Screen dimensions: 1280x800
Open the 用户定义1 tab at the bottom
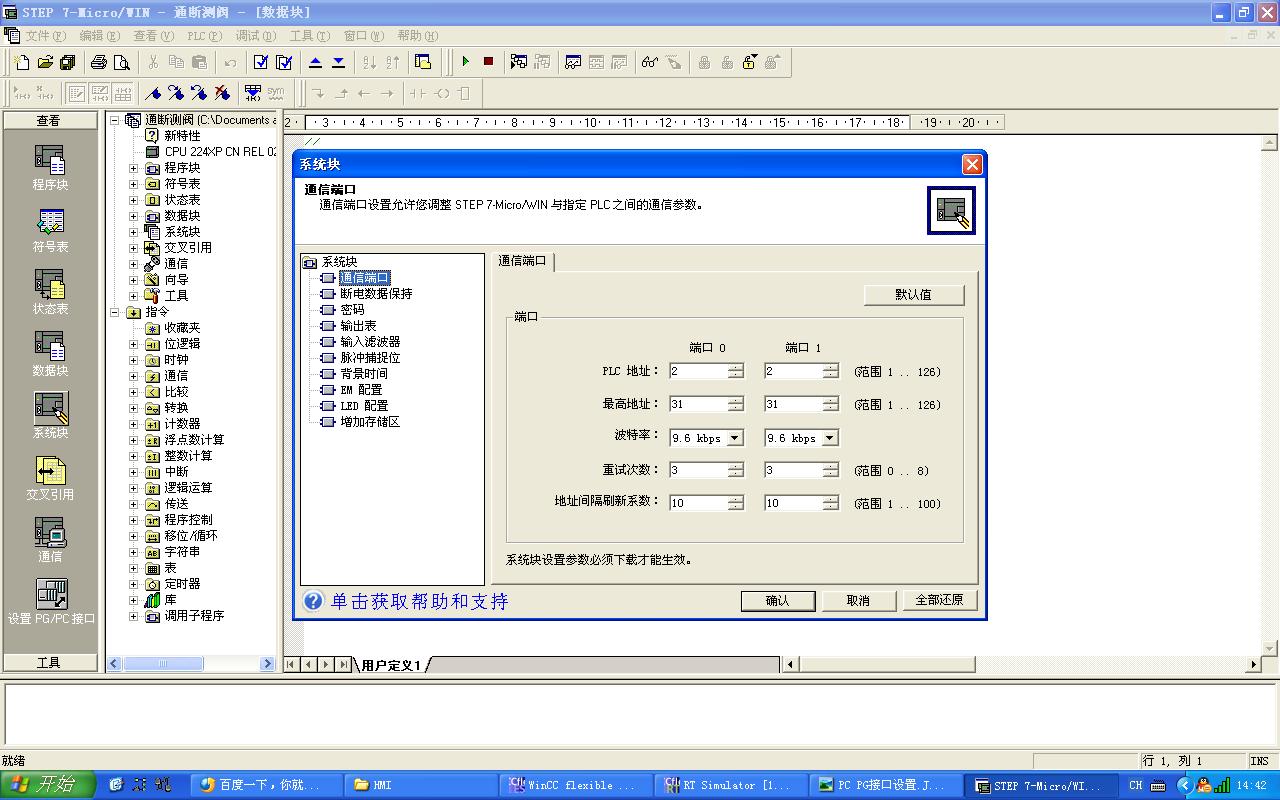391,665
